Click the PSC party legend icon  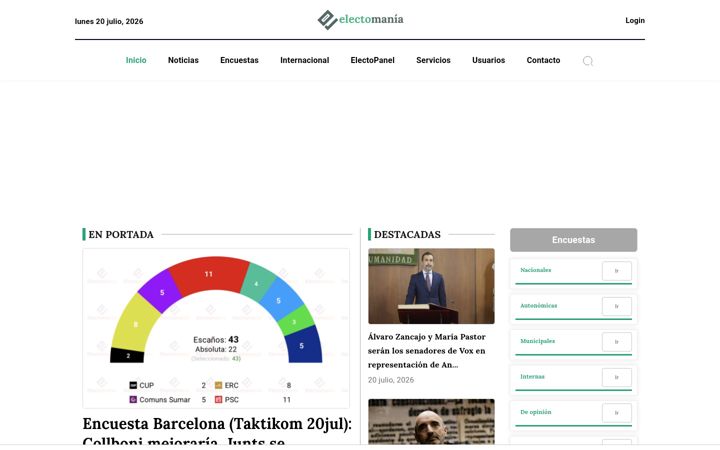(x=219, y=399)
